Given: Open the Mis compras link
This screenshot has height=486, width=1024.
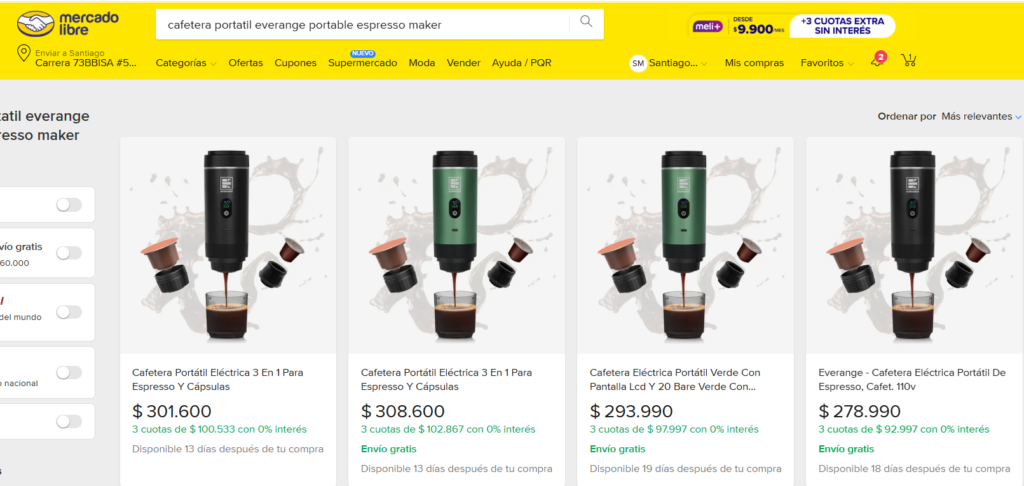Looking at the screenshot, I should click(x=754, y=63).
